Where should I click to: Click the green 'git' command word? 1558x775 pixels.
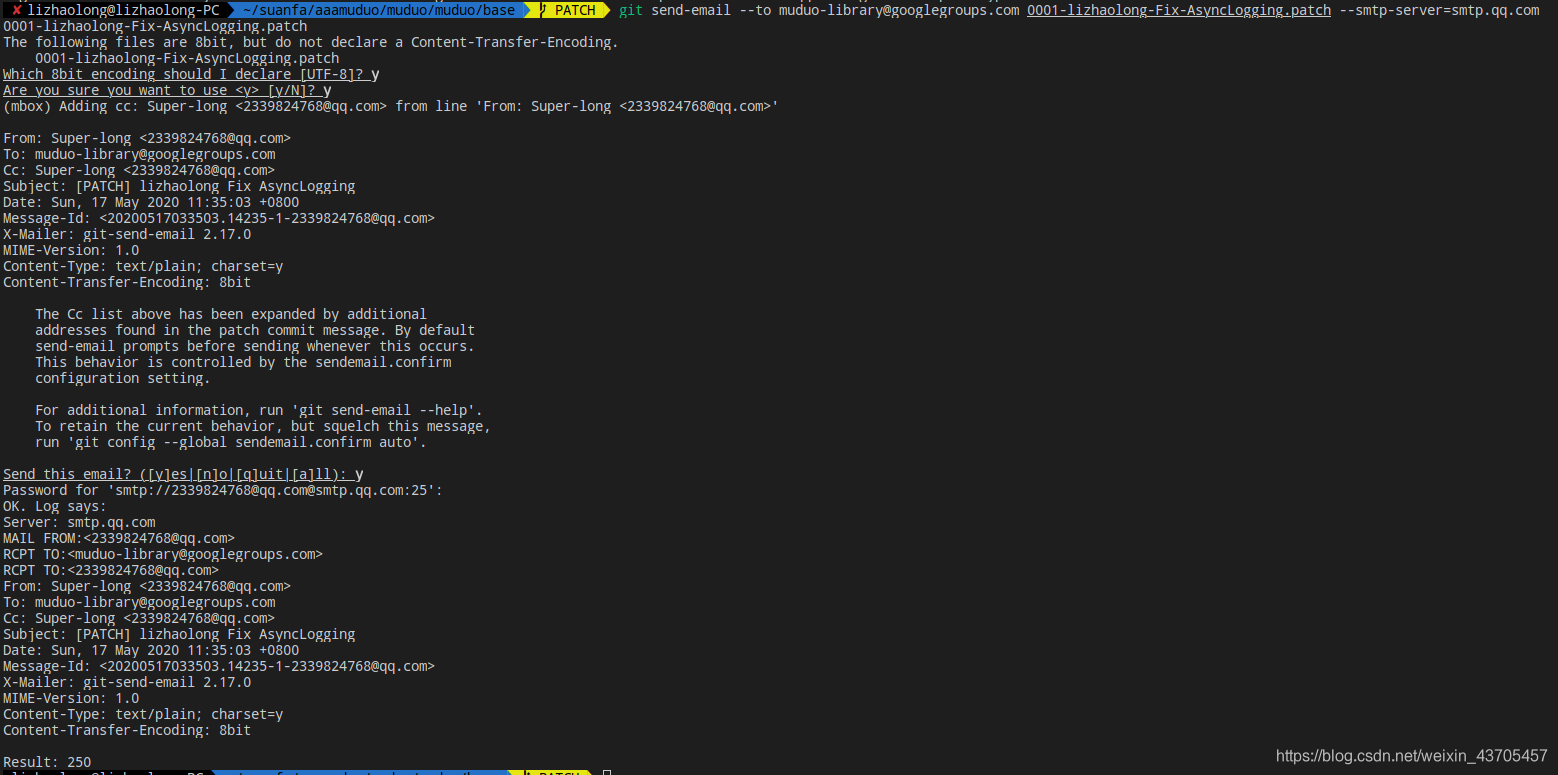[631, 10]
